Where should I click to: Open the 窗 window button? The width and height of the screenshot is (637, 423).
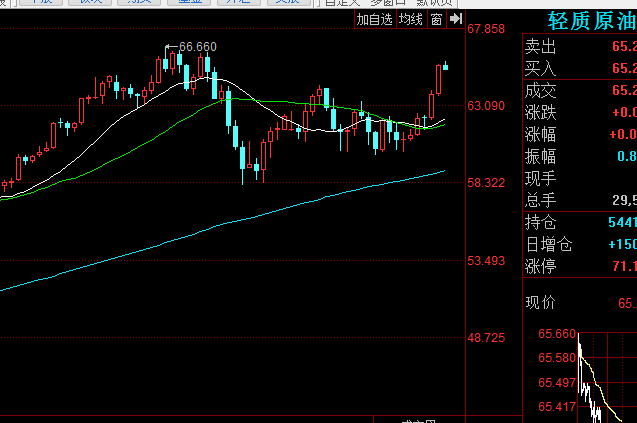click(437, 19)
